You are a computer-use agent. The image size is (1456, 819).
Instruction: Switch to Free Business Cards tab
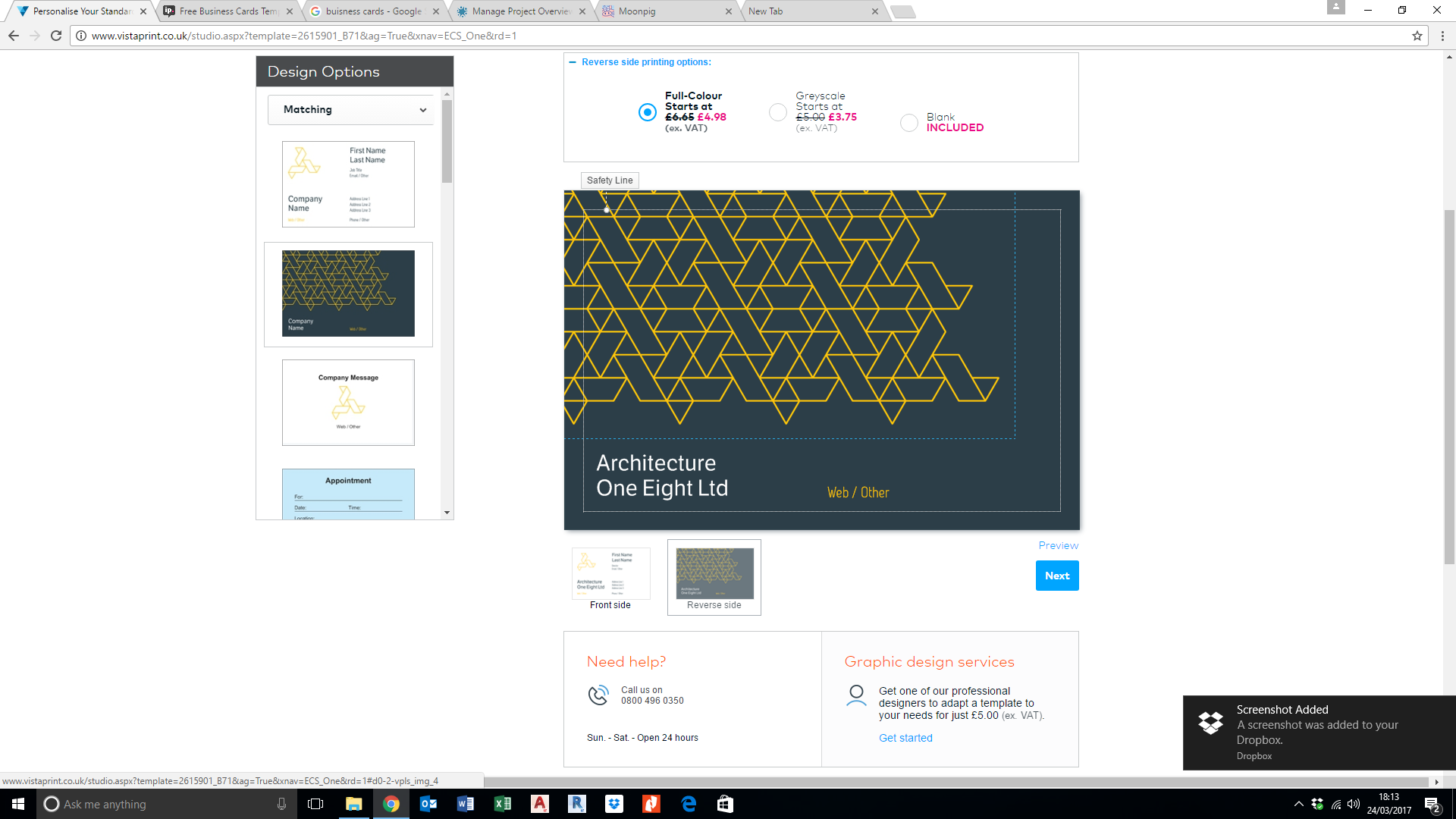coord(227,11)
